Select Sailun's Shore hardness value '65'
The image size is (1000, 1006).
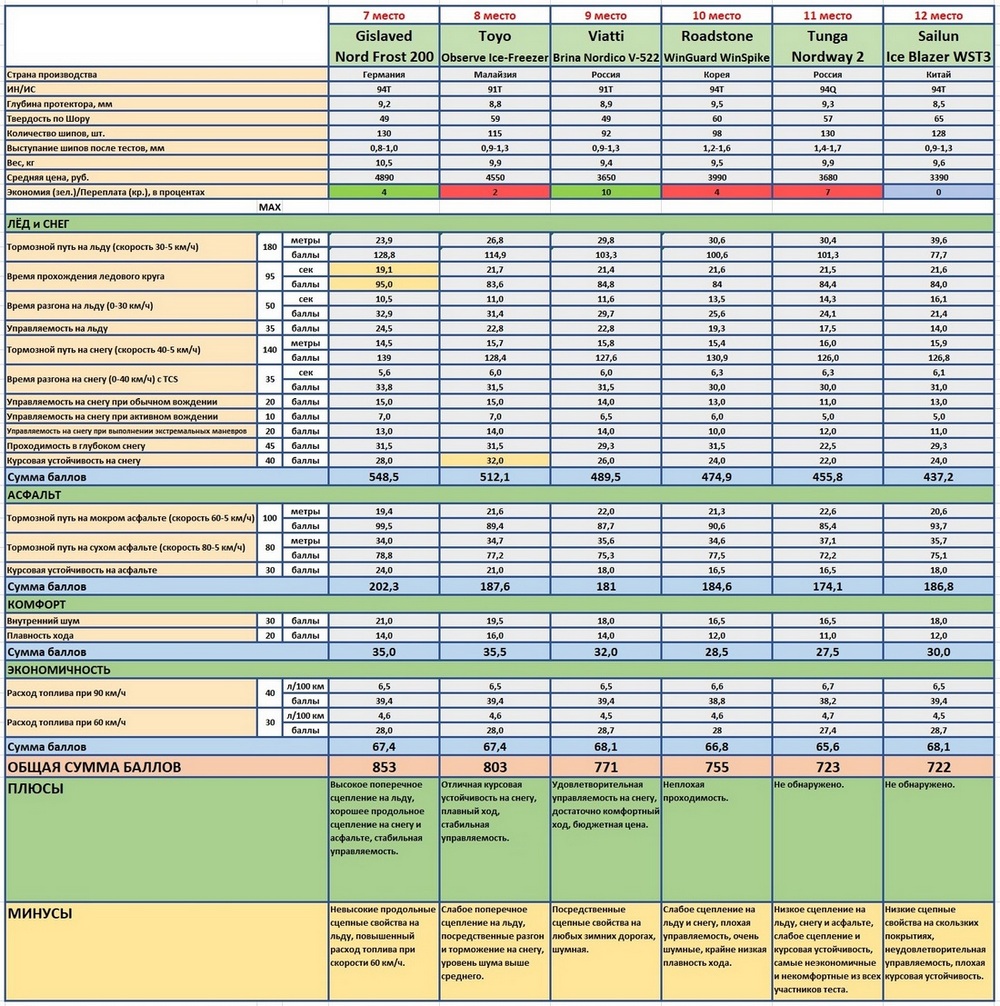(x=938, y=119)
